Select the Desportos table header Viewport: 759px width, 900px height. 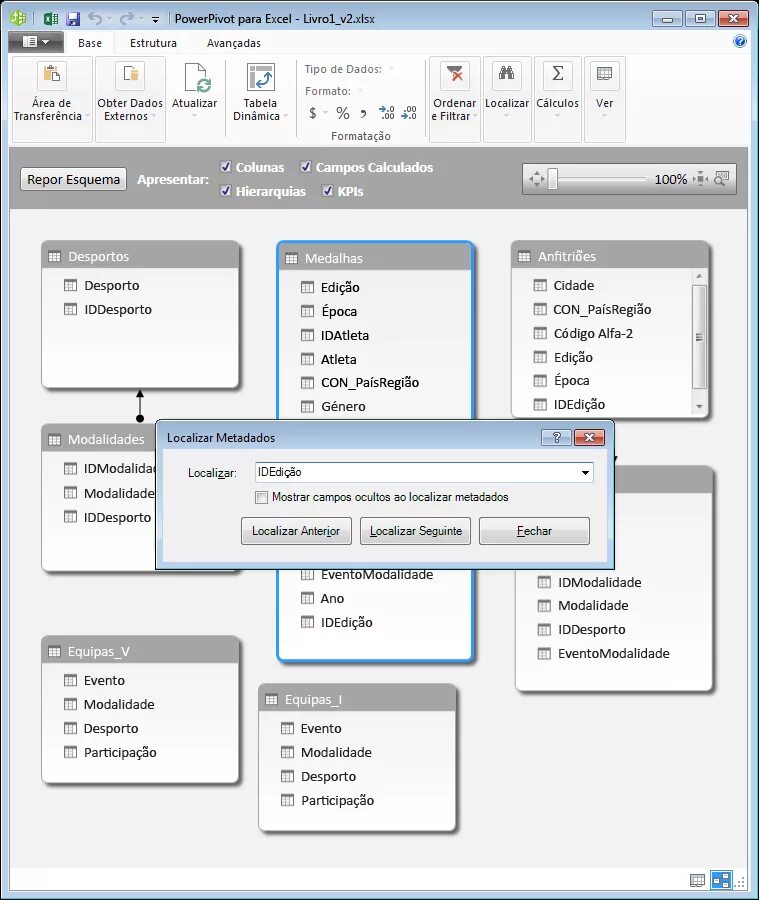tap(140, 257)
